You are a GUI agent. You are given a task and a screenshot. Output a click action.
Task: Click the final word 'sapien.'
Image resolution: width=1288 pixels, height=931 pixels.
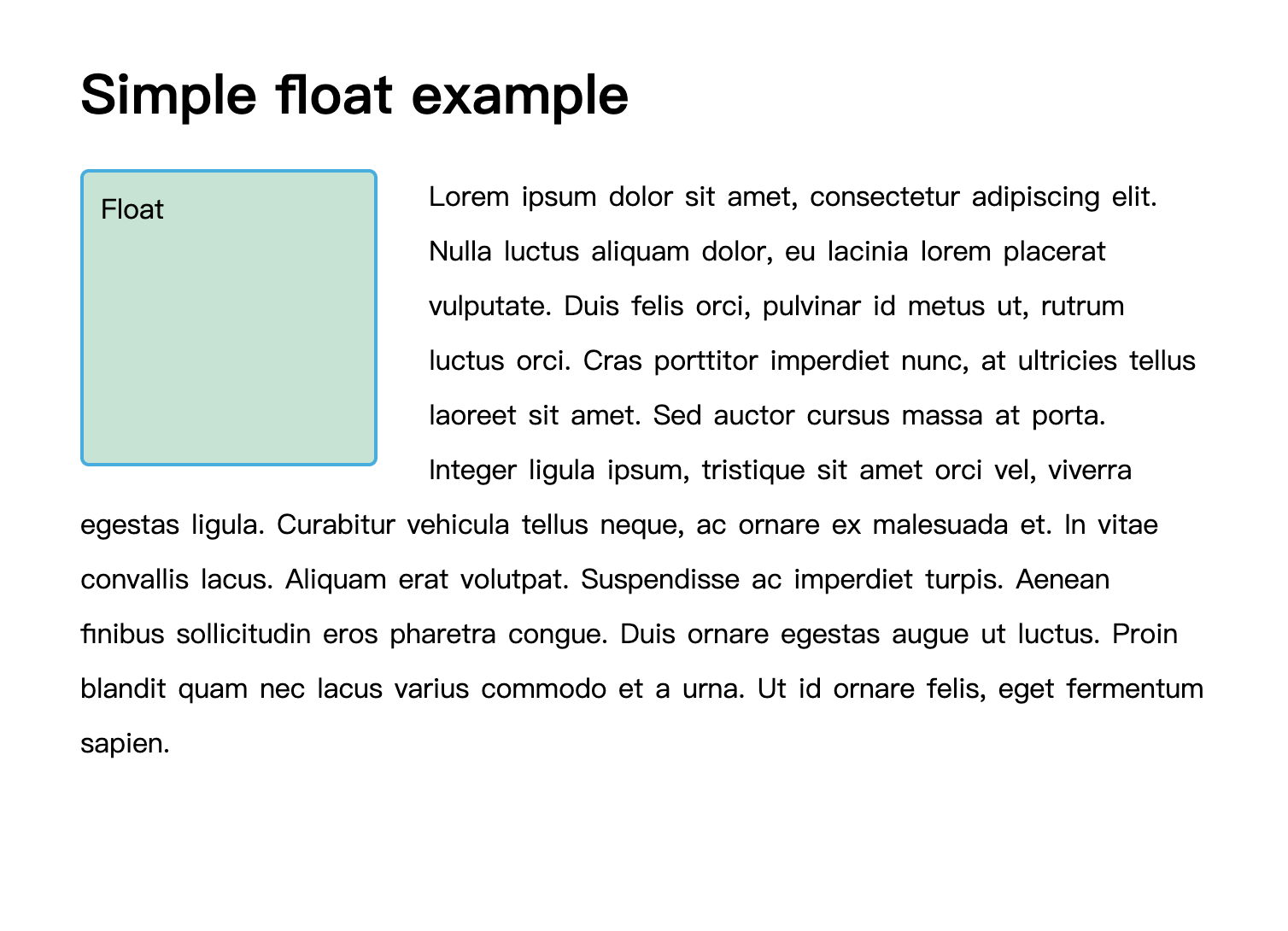pos(126,744)
